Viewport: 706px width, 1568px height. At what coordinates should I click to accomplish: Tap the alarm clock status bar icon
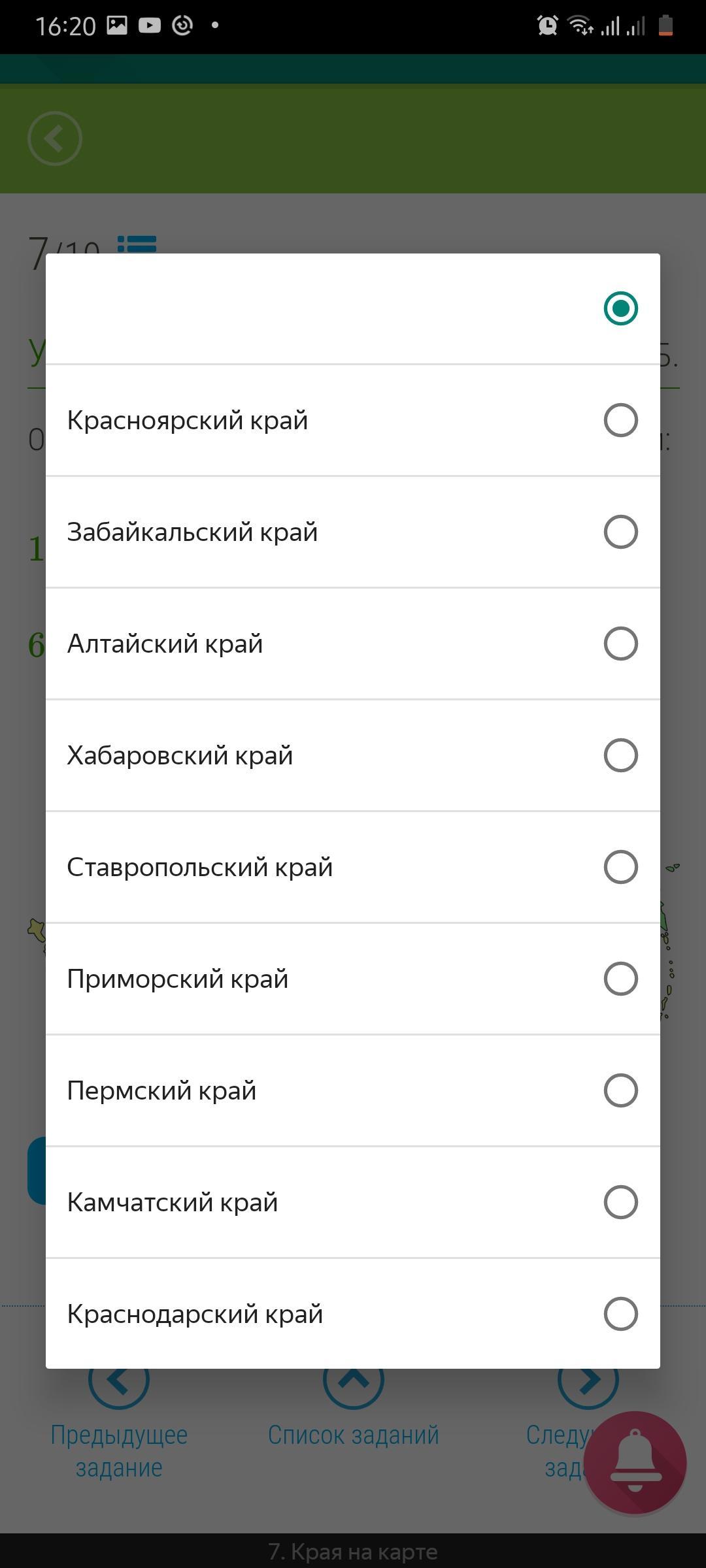pos(547,25)
